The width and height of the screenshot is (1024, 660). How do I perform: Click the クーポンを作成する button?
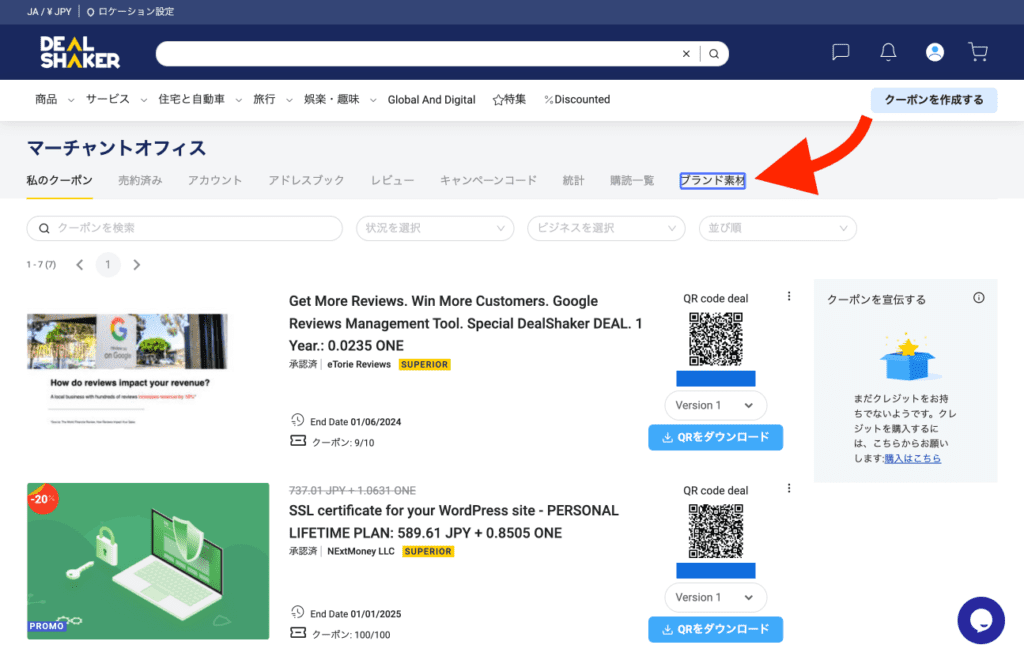(x=934, y=100)
